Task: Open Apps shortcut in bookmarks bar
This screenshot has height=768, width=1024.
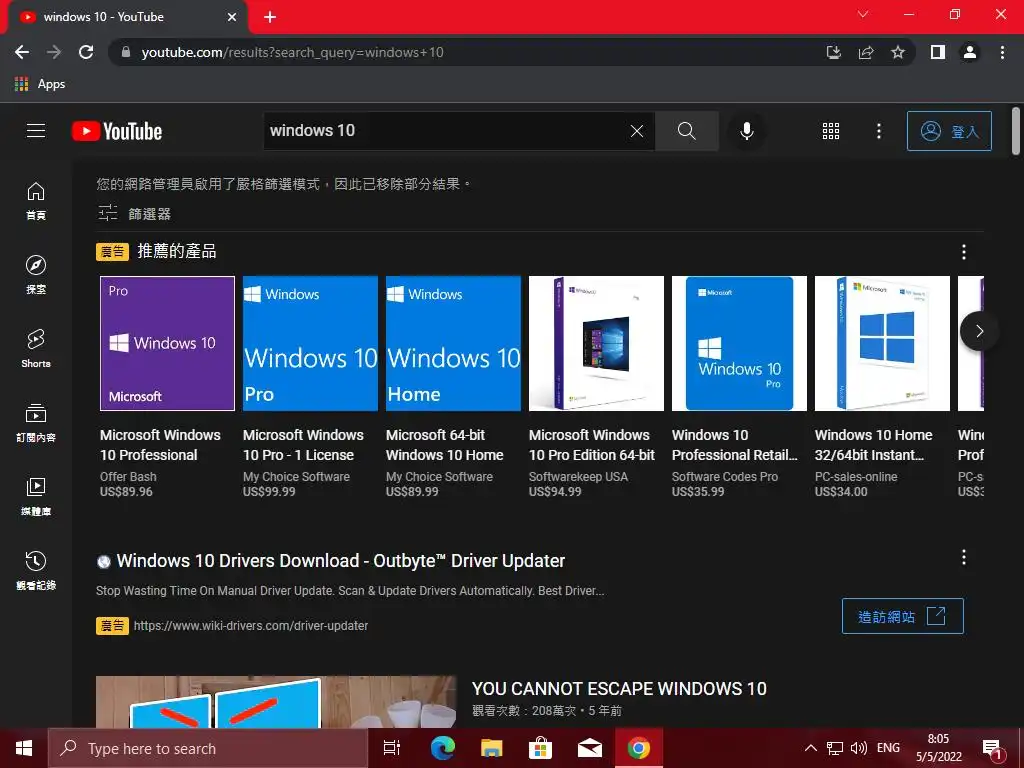Action: click(x=40, y=84)
